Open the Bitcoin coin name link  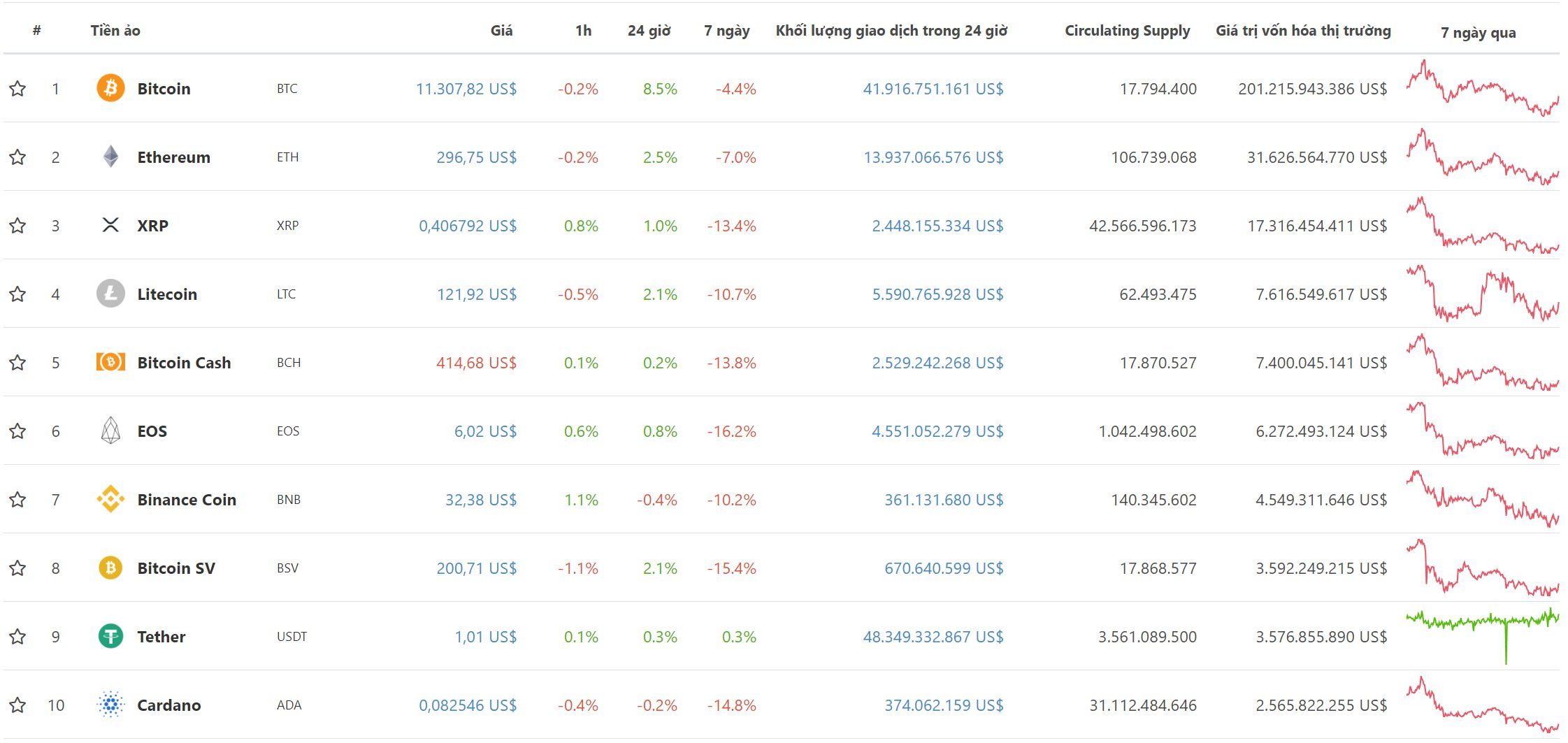coord(164,89)
